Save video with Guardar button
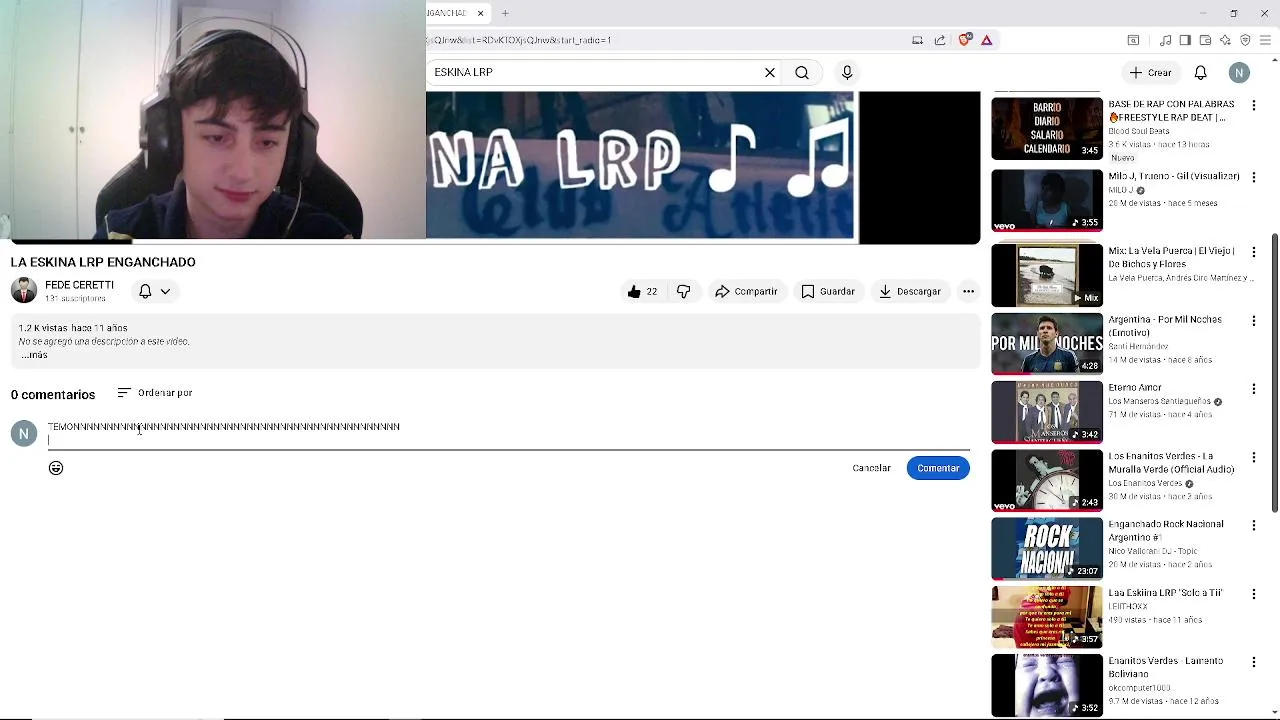Screen dimensions: 1280x720 828,291
